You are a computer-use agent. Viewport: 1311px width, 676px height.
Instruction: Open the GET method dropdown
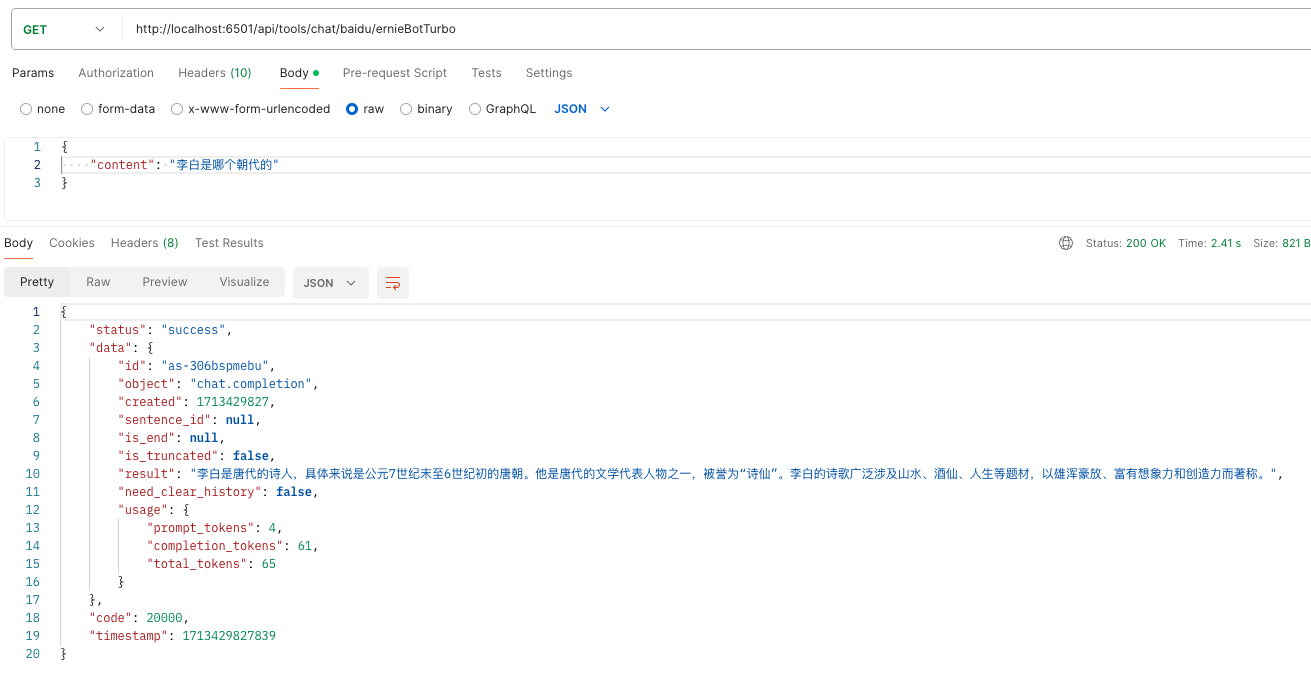[x=65, y=29]
